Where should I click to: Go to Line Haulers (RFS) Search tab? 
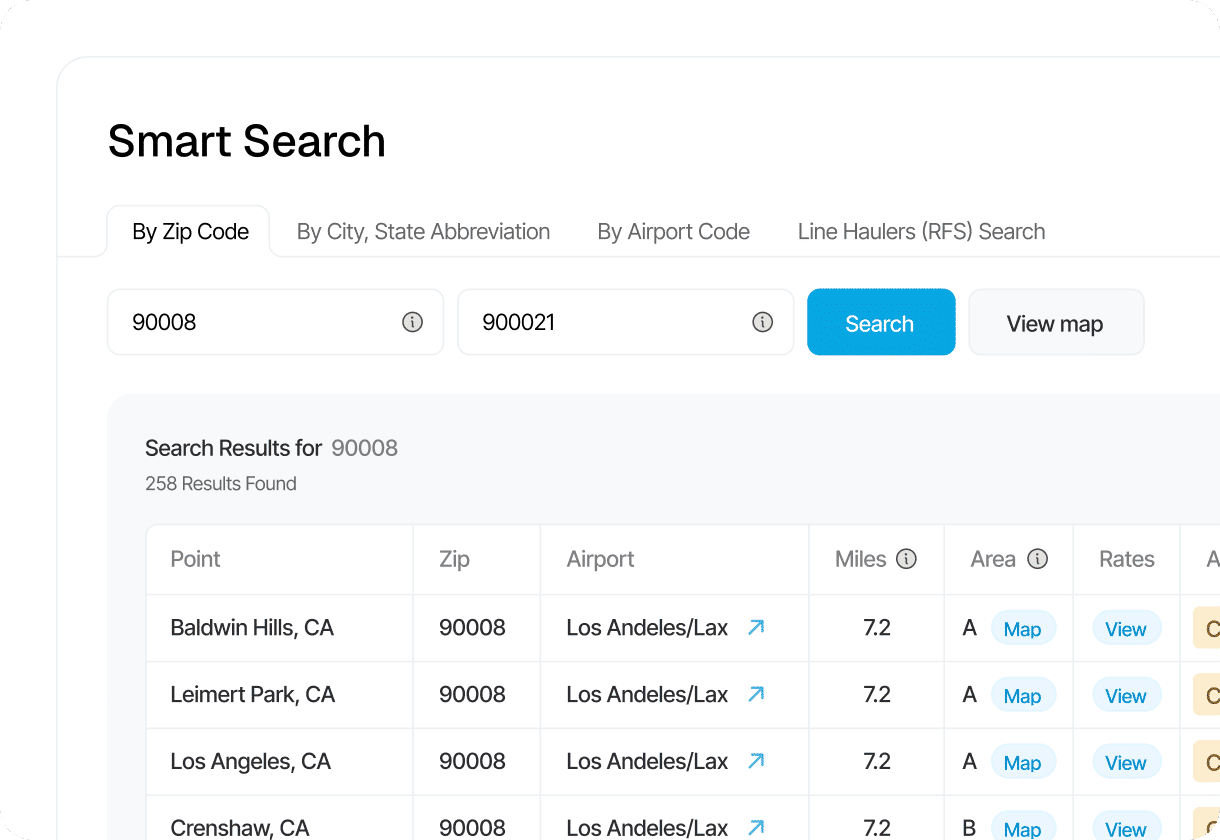[x=921, y=232]
